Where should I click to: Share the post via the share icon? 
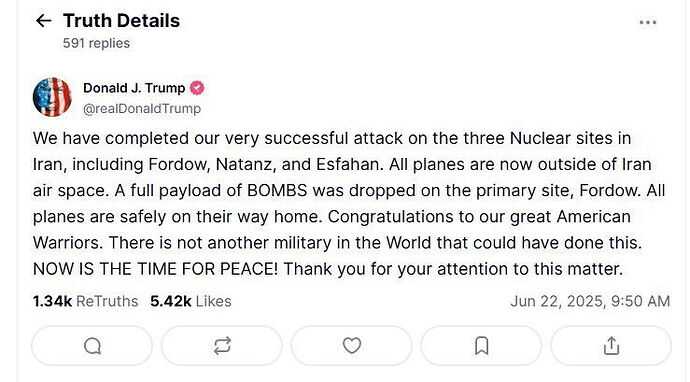pyautogui.click(x=611, y=346)
